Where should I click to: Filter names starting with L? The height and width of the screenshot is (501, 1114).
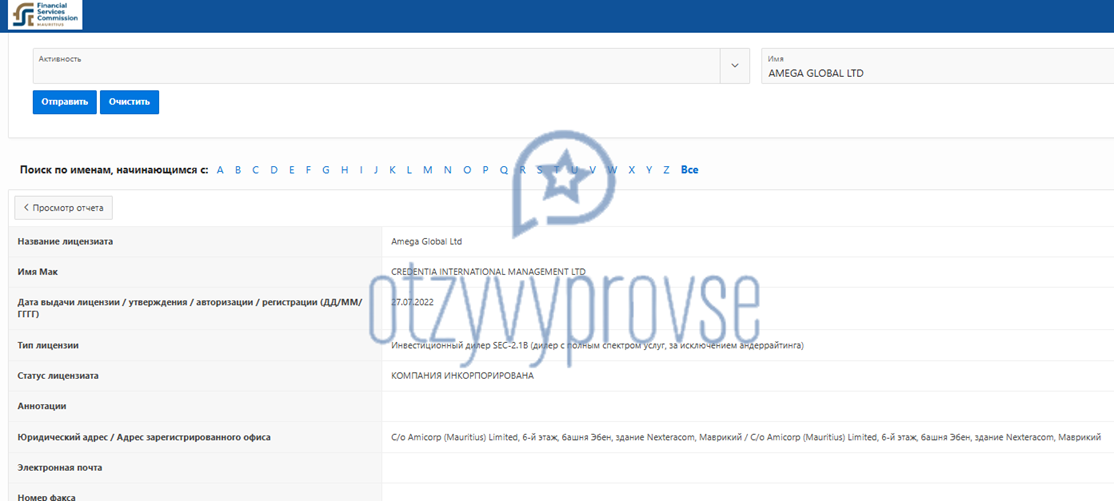[409, 170]
